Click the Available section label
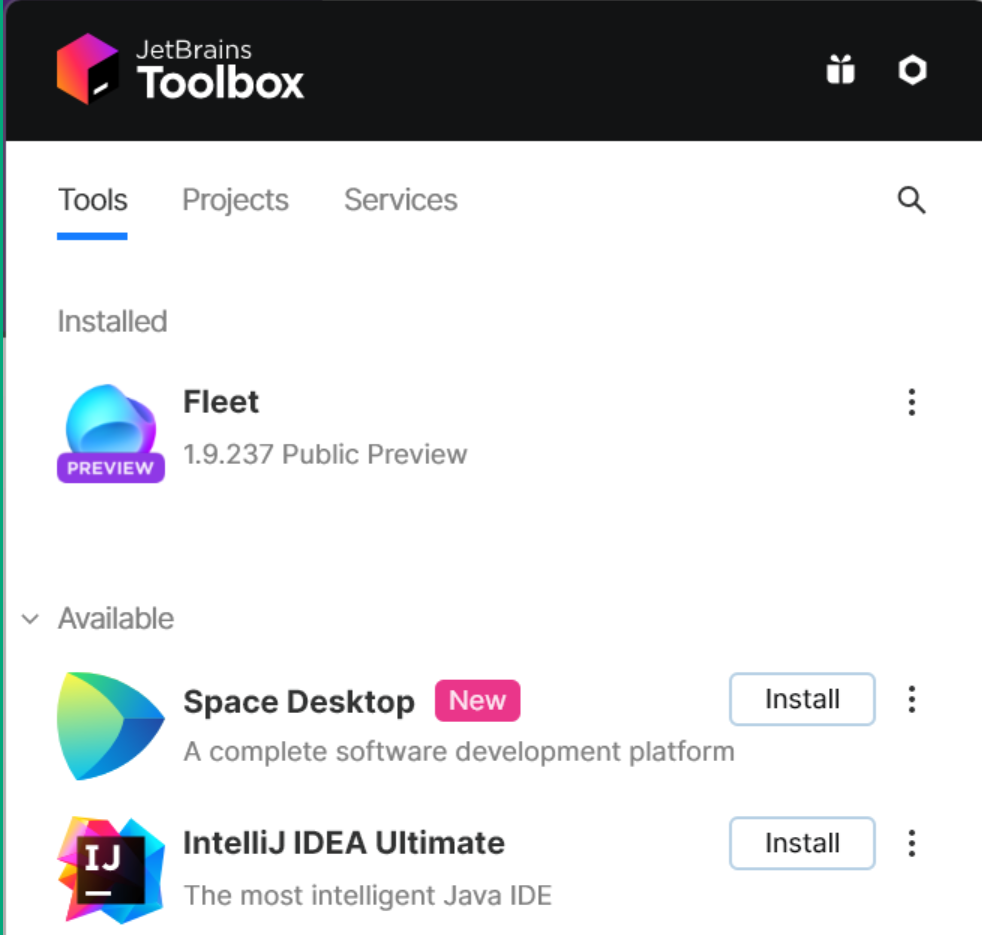This screenshot has height=935, width=982. coord(116,619)
